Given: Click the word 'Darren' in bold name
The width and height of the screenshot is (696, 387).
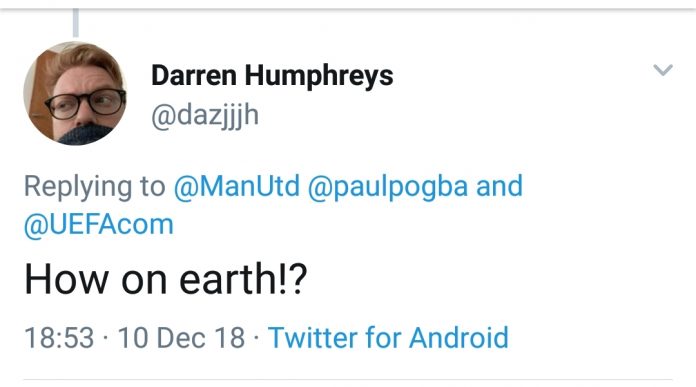Looking at the screenshot, I should click(194, 75).
